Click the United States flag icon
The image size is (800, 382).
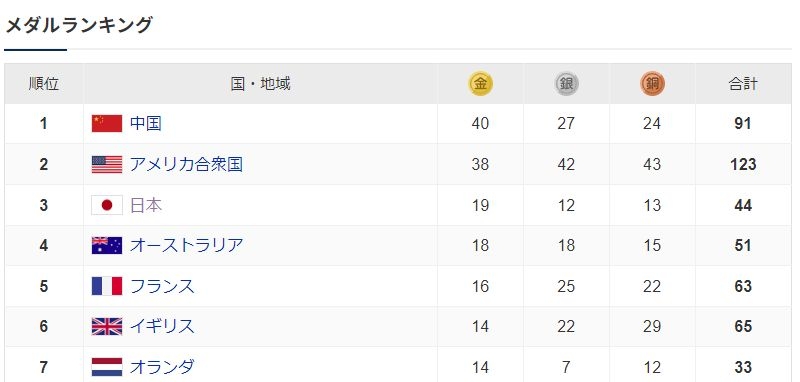[x=107, y=164]
